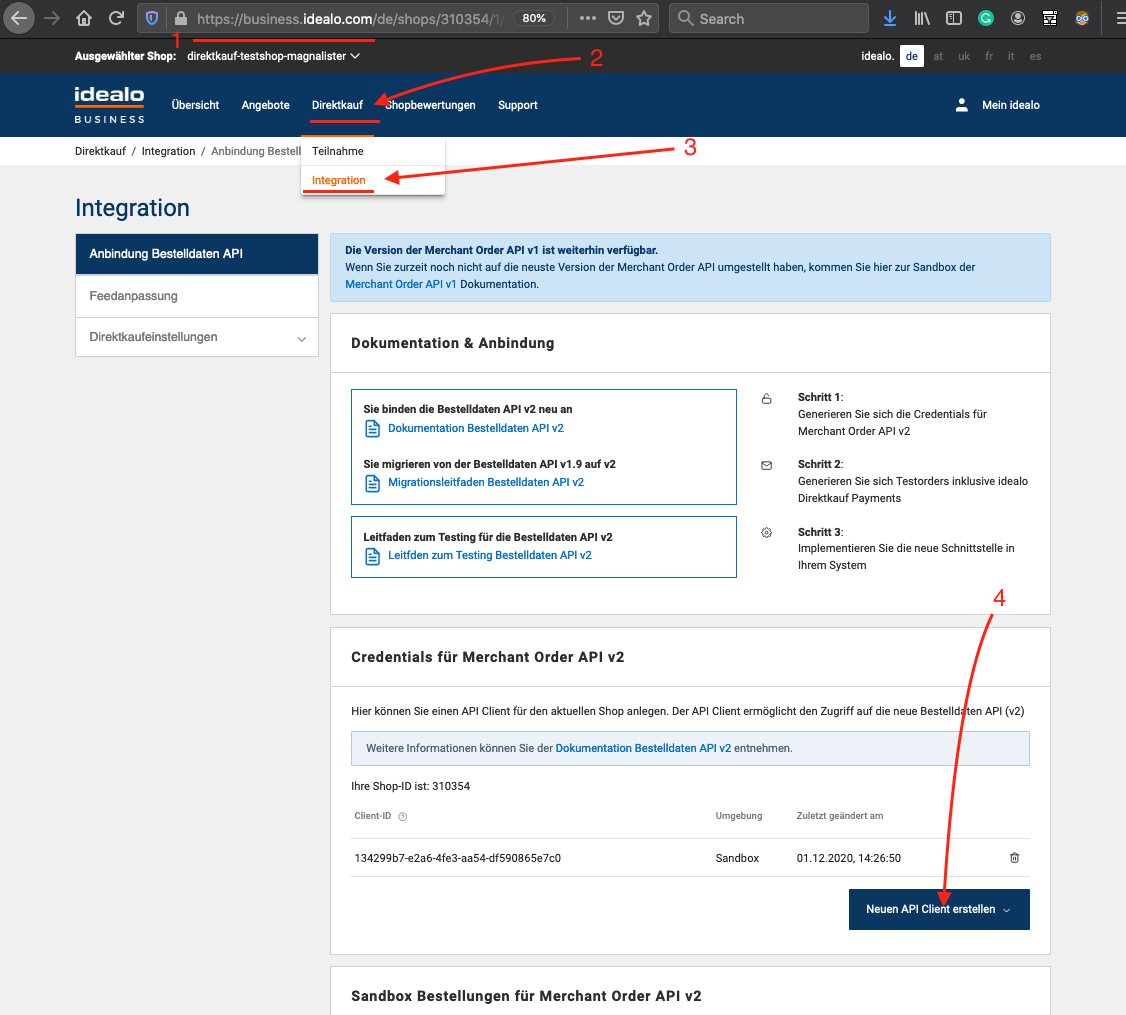Toggle the browser sidebar icon
This screenshot has height=1015, width=1126.
pyautogui.click(x=954, y=19)
